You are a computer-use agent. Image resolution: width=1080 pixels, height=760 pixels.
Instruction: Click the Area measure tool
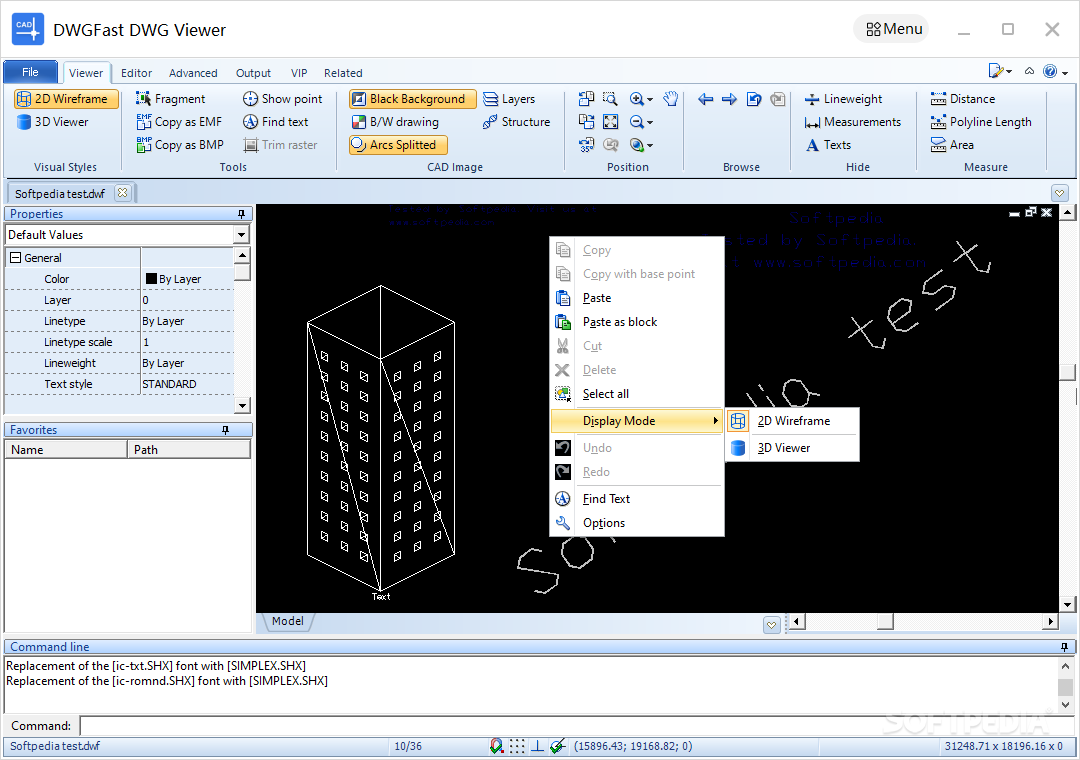point(952,145)
